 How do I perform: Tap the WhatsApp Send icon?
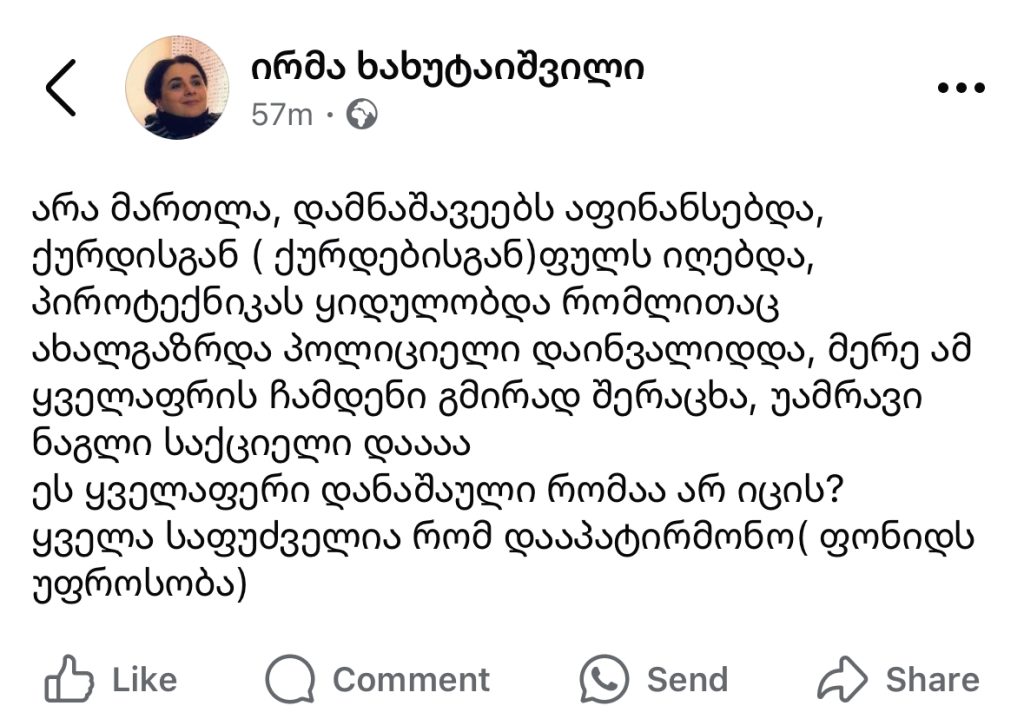coord(604,679)
